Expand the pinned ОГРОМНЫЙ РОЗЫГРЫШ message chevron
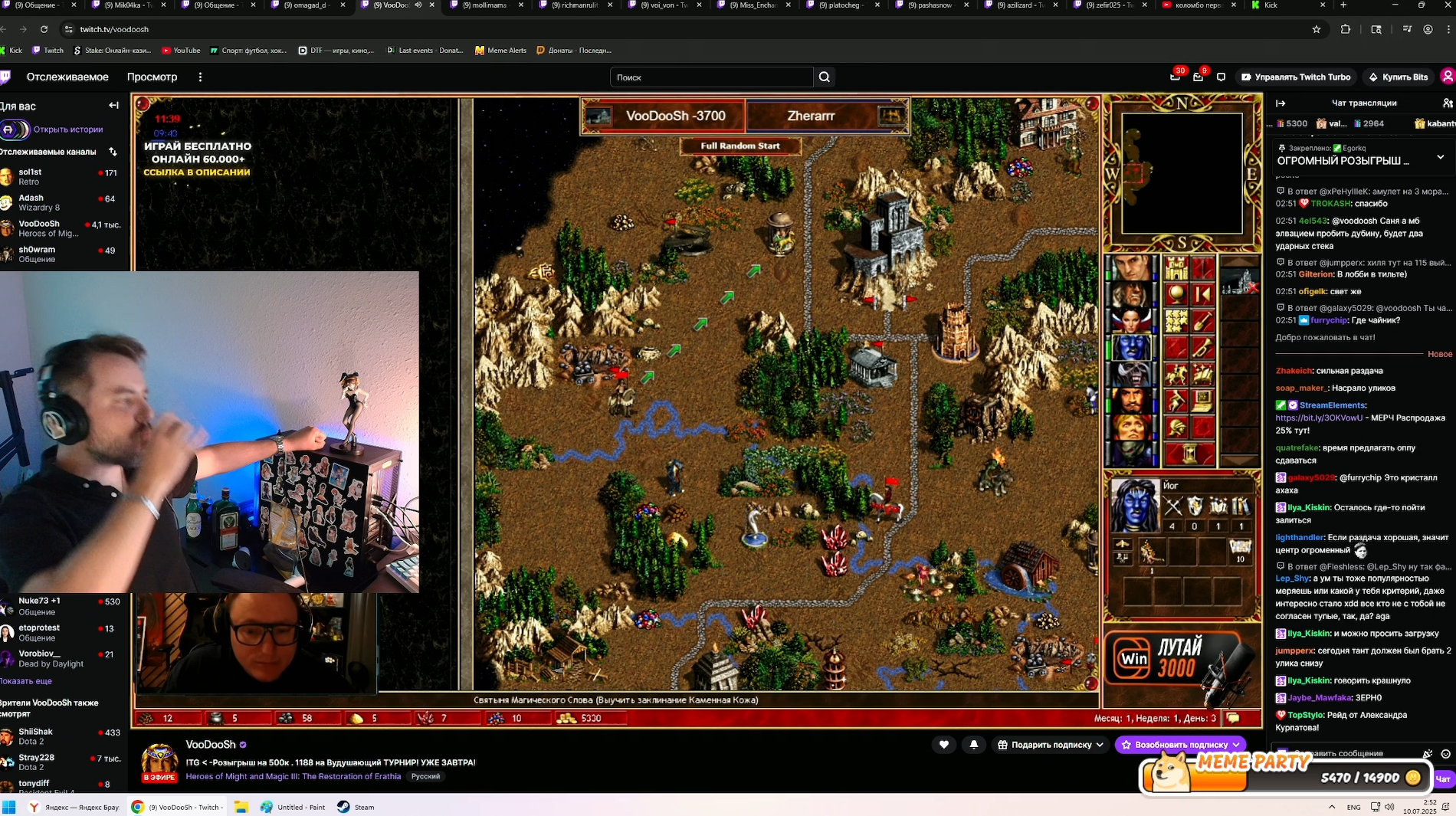The width and height of the screenshot is (1456, 816). (x=1441, y=157)
